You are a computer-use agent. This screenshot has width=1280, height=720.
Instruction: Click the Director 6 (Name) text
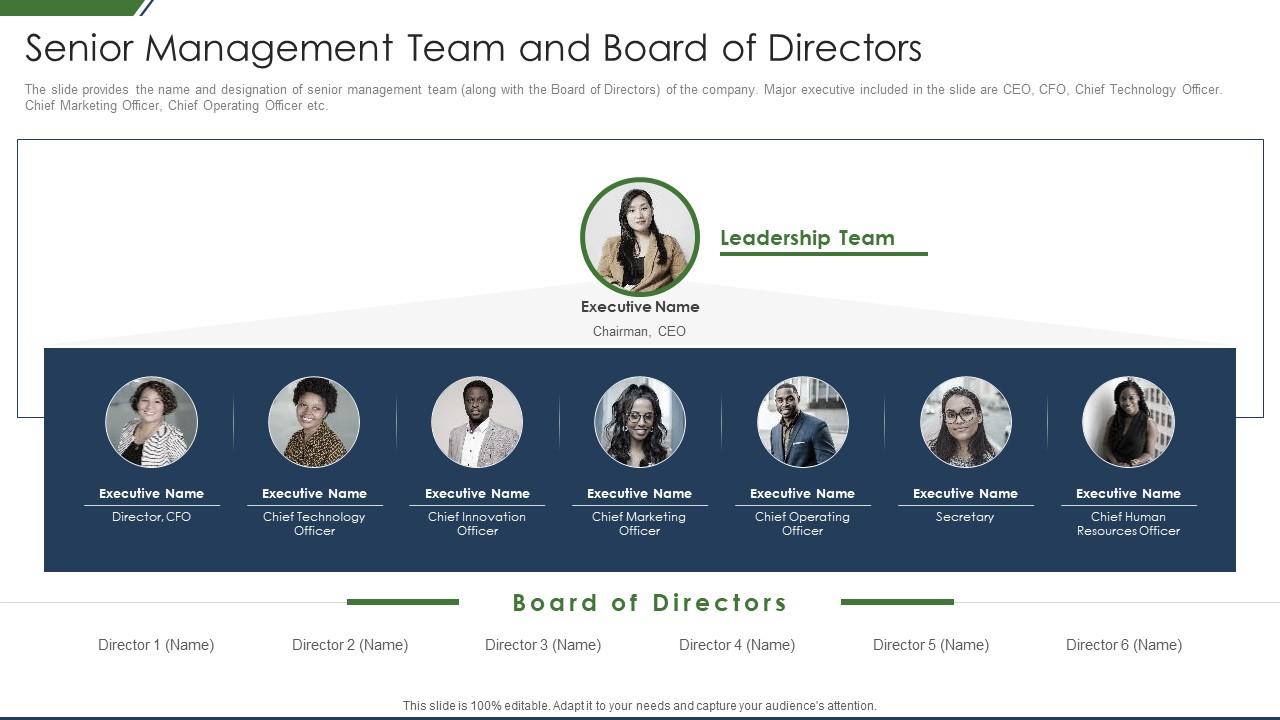[1123, 645]
